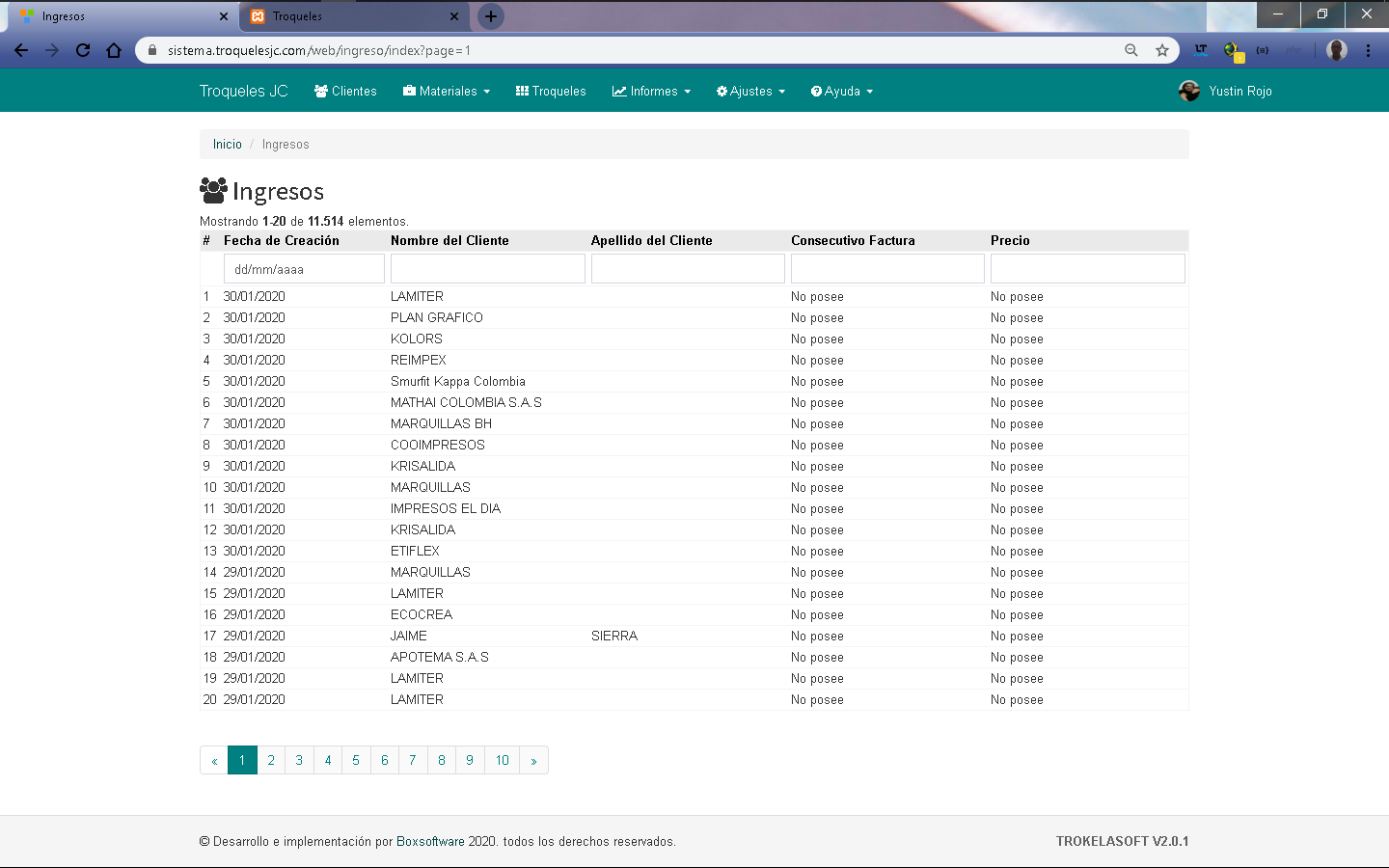Reload the page with the refresh icon
Image resolution: width=1389 pixels, height=868 pixels.
83,50
